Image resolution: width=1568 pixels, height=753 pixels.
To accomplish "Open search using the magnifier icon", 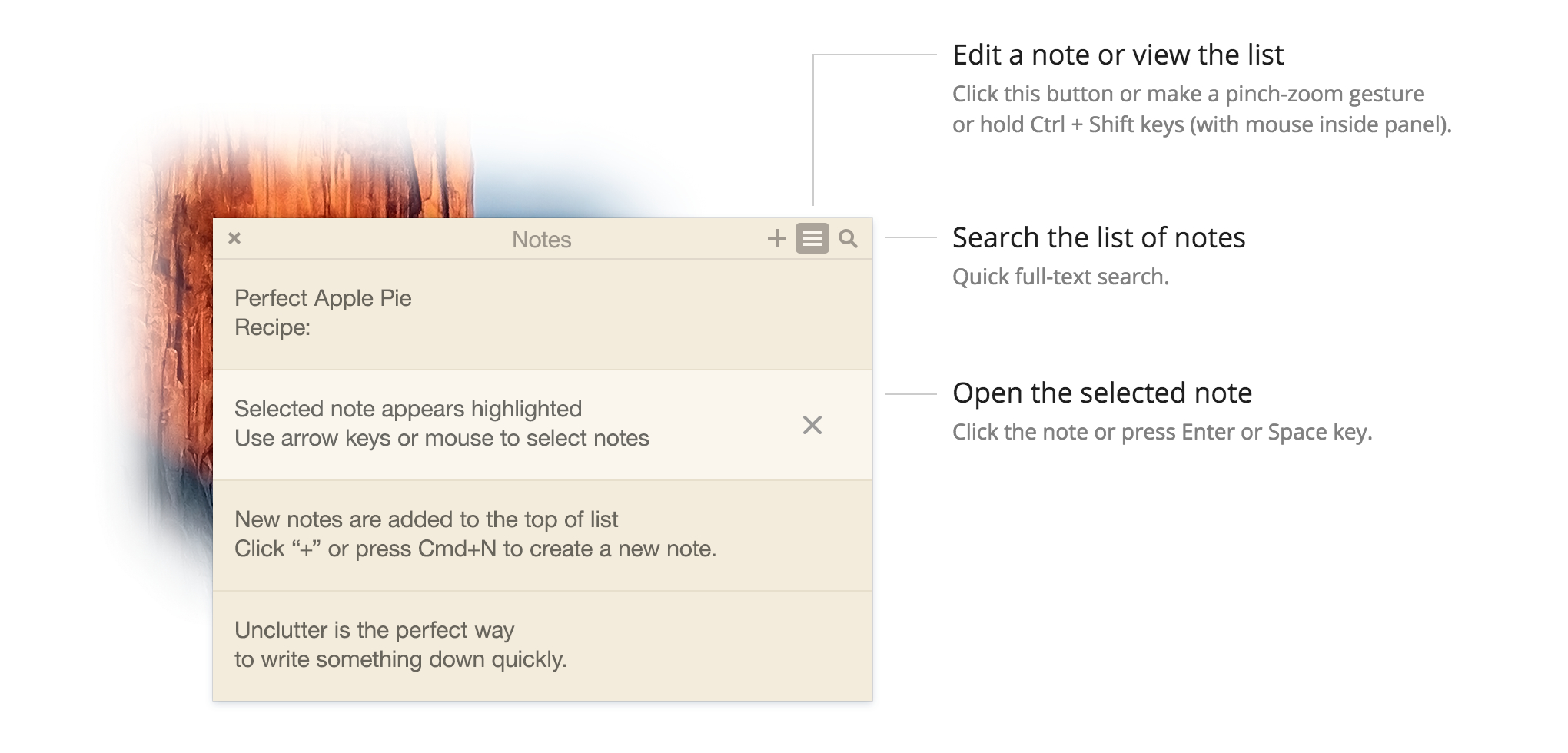I will 848,239.
